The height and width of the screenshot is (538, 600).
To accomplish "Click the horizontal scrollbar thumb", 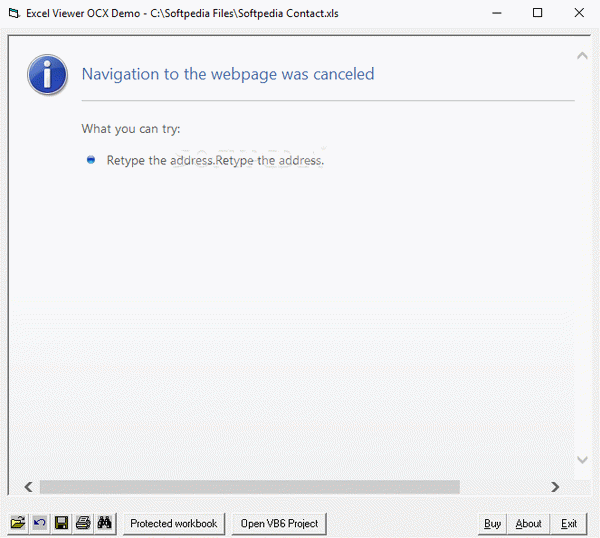I will 249,487.
